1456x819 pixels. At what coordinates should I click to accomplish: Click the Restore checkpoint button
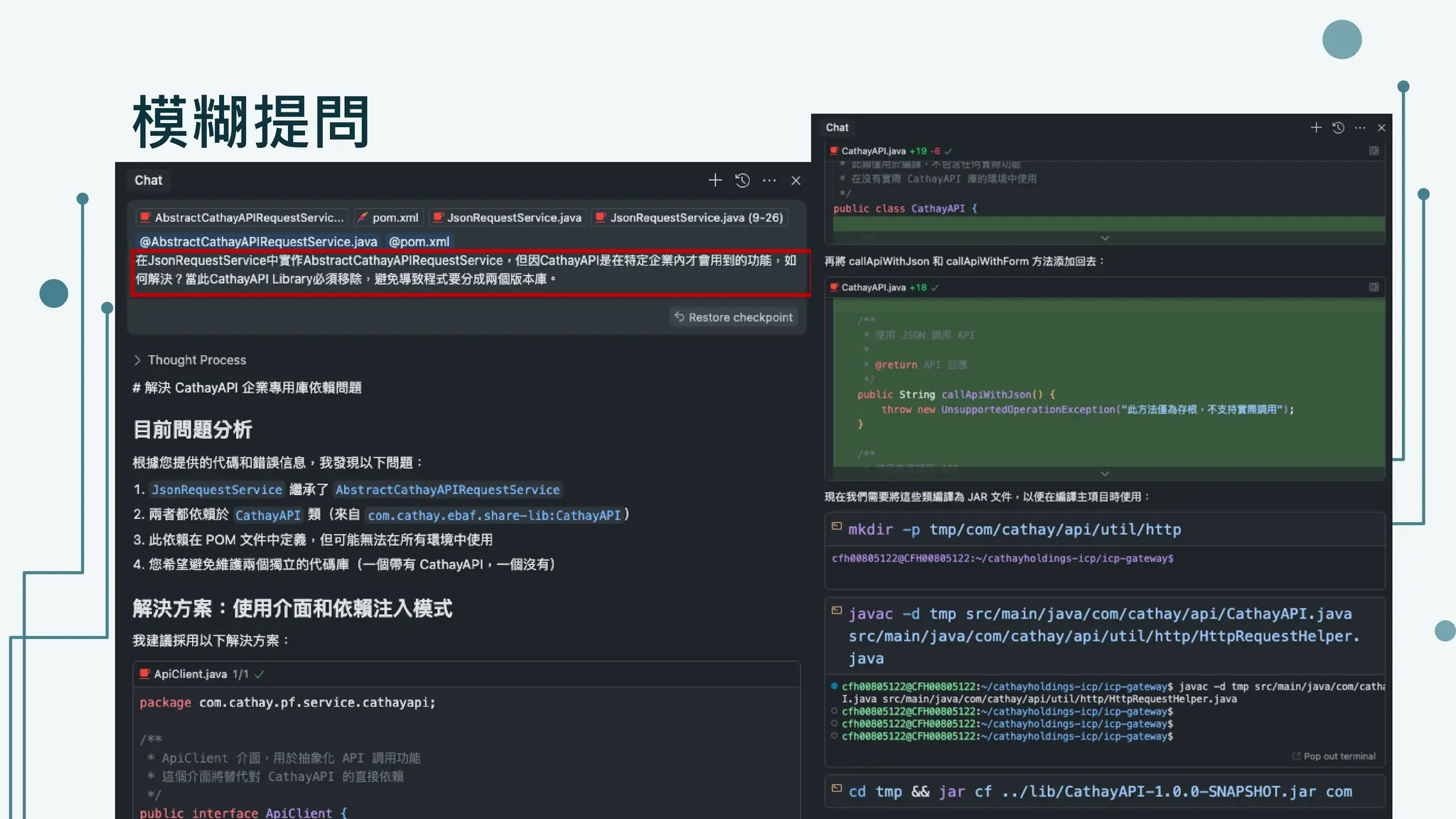point(734,317)
